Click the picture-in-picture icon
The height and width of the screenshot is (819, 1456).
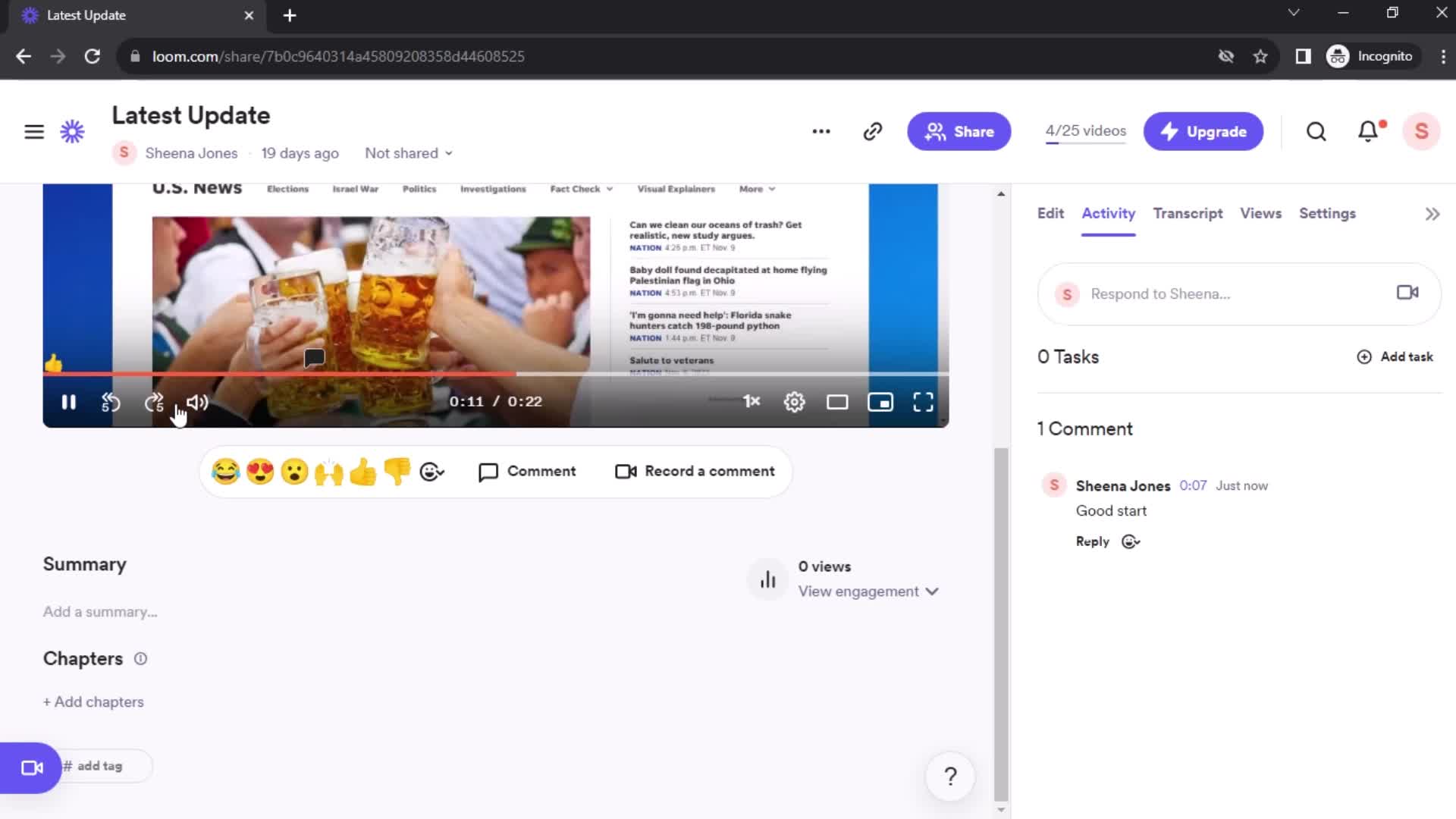click(880, 401)
